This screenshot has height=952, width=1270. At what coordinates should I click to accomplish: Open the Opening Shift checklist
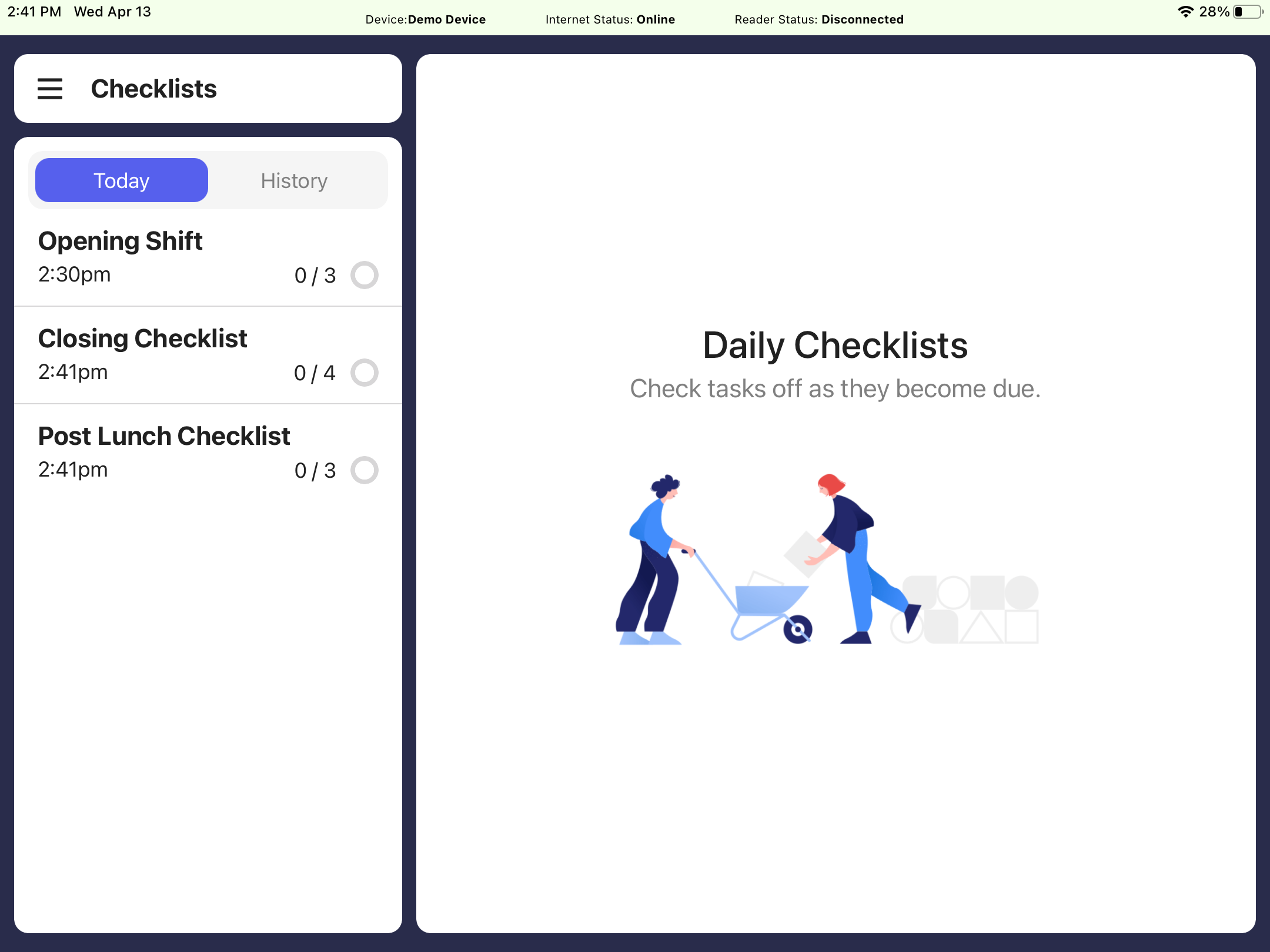pos(208,257)
